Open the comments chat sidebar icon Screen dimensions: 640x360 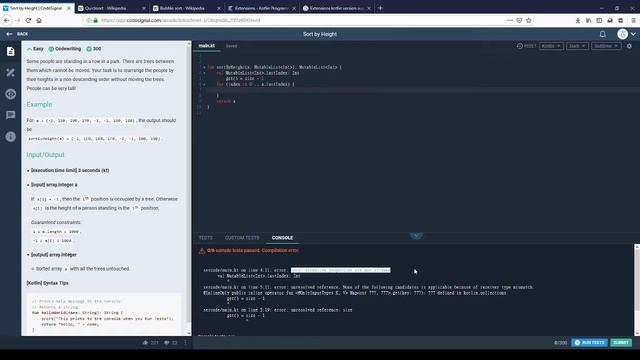point(11,115)
